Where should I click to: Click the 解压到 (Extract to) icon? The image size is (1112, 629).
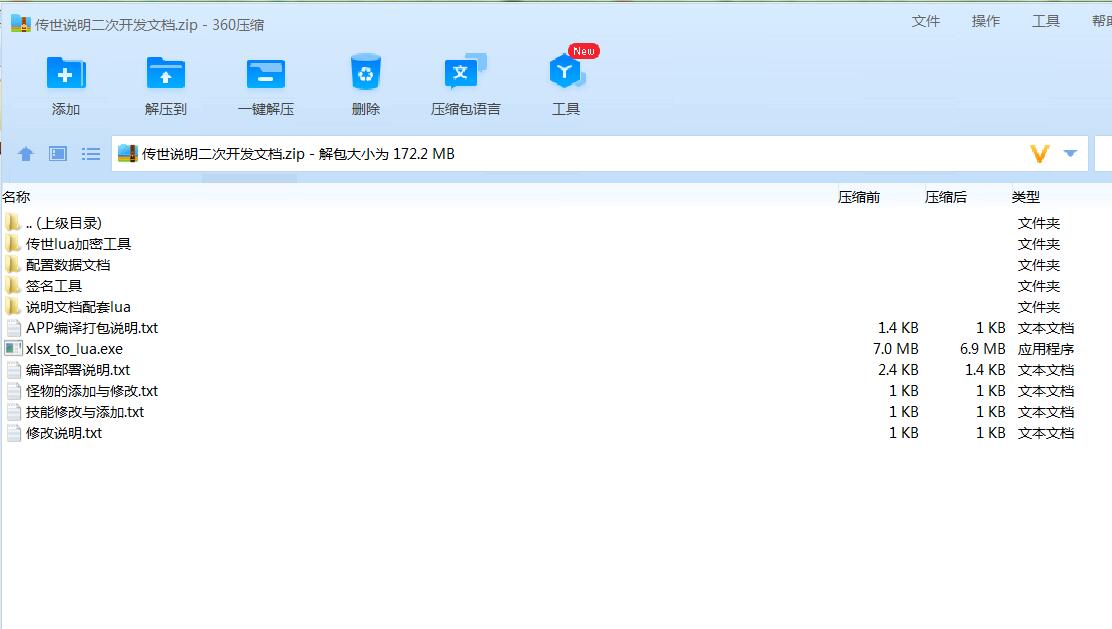(166, 75)
